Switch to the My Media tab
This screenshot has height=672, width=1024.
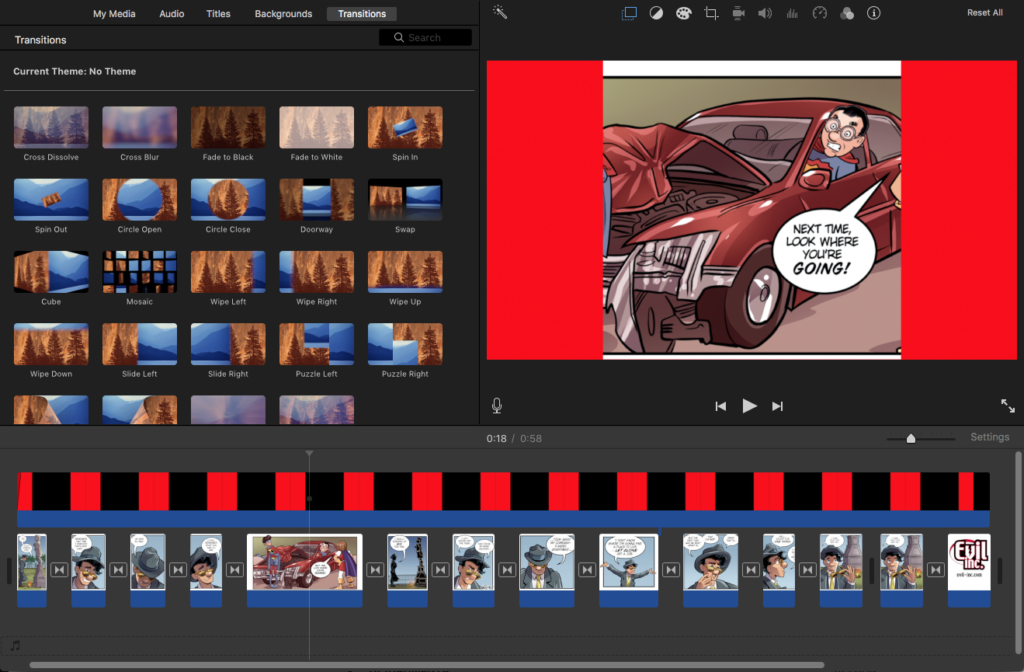(113, 14)
